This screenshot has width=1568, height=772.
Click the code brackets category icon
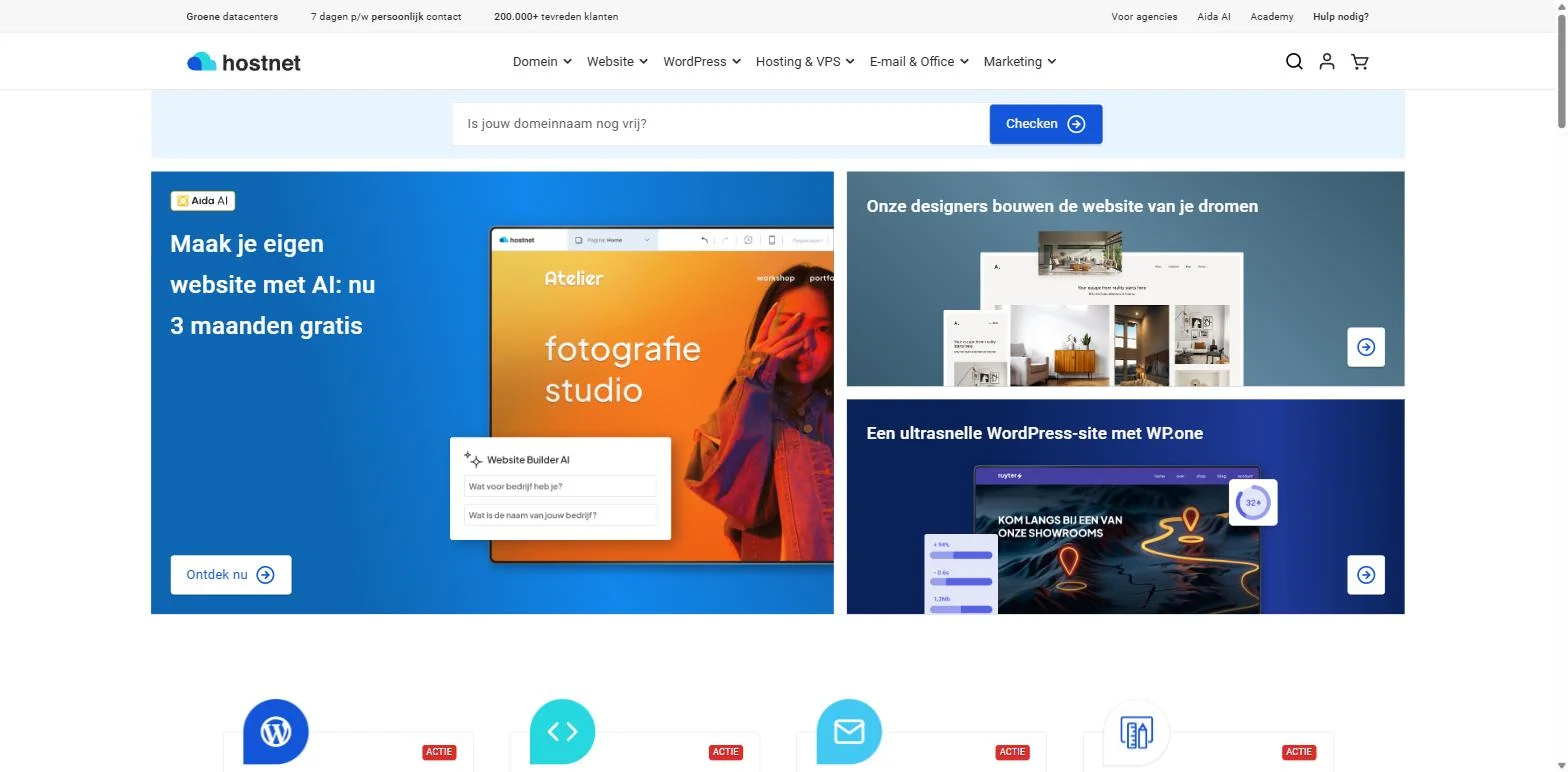(562, 732)
